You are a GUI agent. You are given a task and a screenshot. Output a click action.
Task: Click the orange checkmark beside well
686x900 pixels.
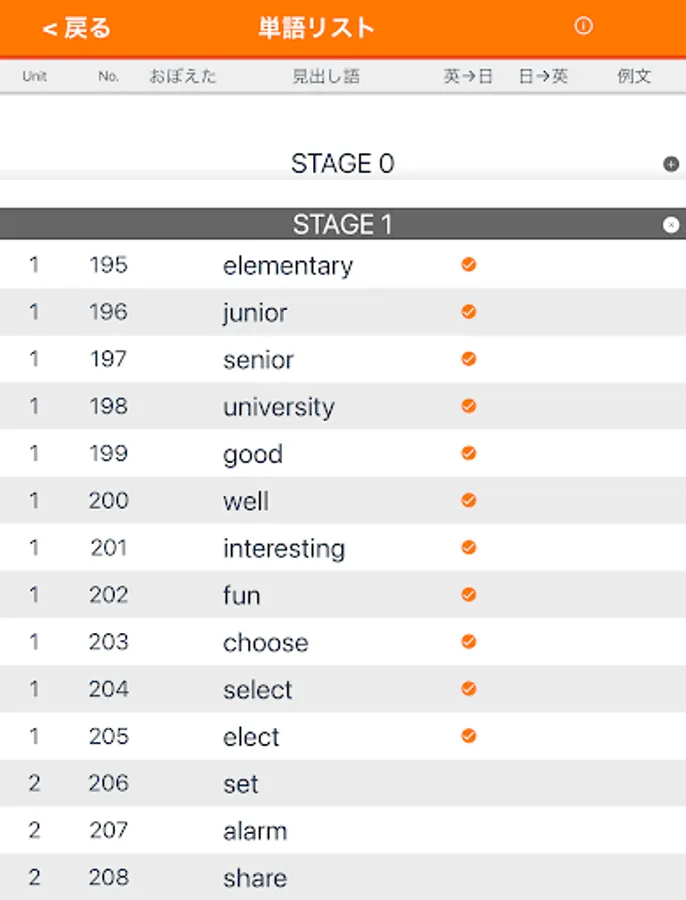(x=468, y=500)
